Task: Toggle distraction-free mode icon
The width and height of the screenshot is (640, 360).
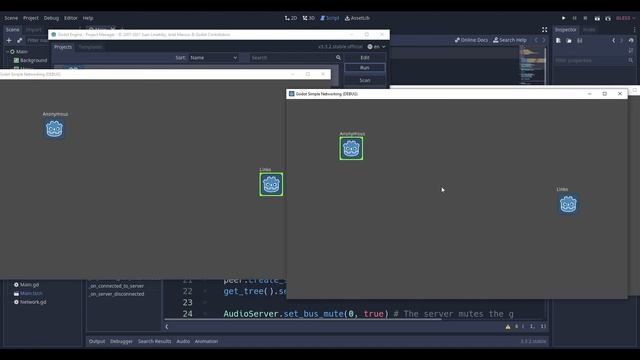Action: point(544,30)
